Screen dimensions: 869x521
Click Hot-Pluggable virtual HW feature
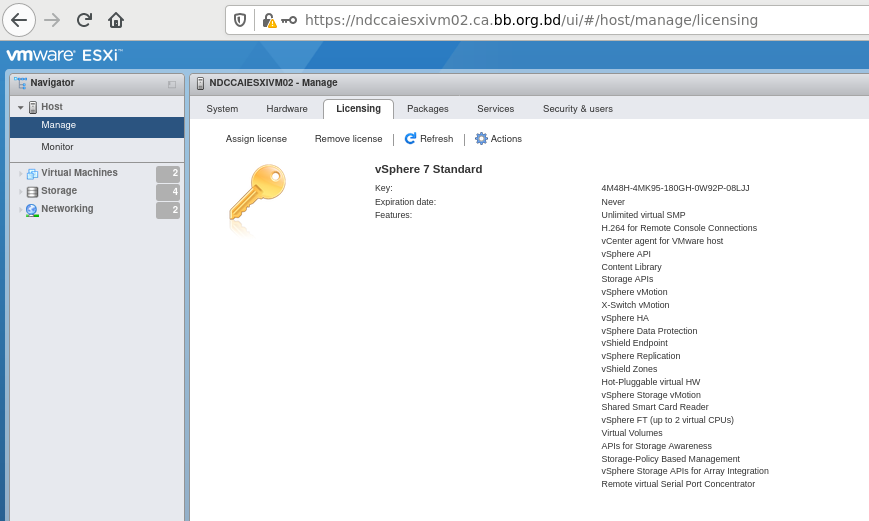pos(651,382)
